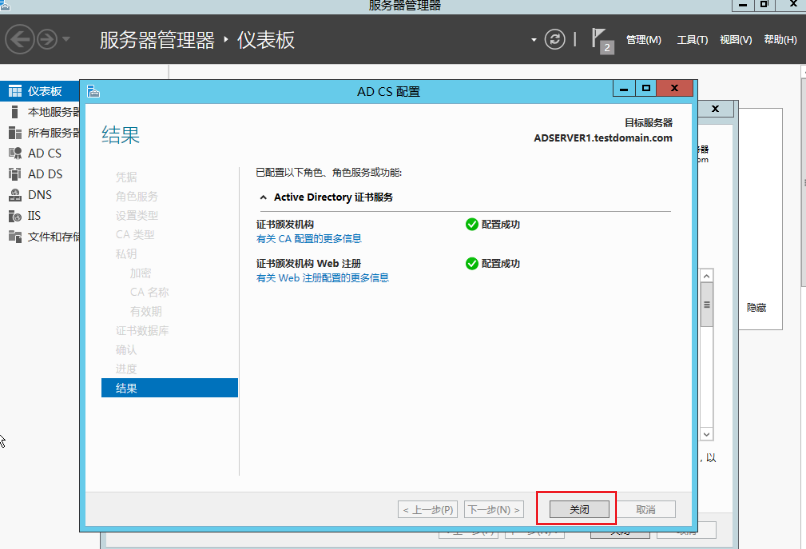Open link 有关 CA 配置的更多信息
This screenshot has width=806, height=549.
[308, 239]
